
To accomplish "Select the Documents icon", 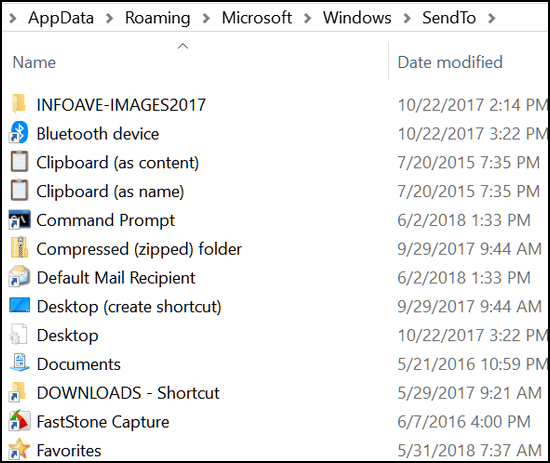I will point(19,363).
